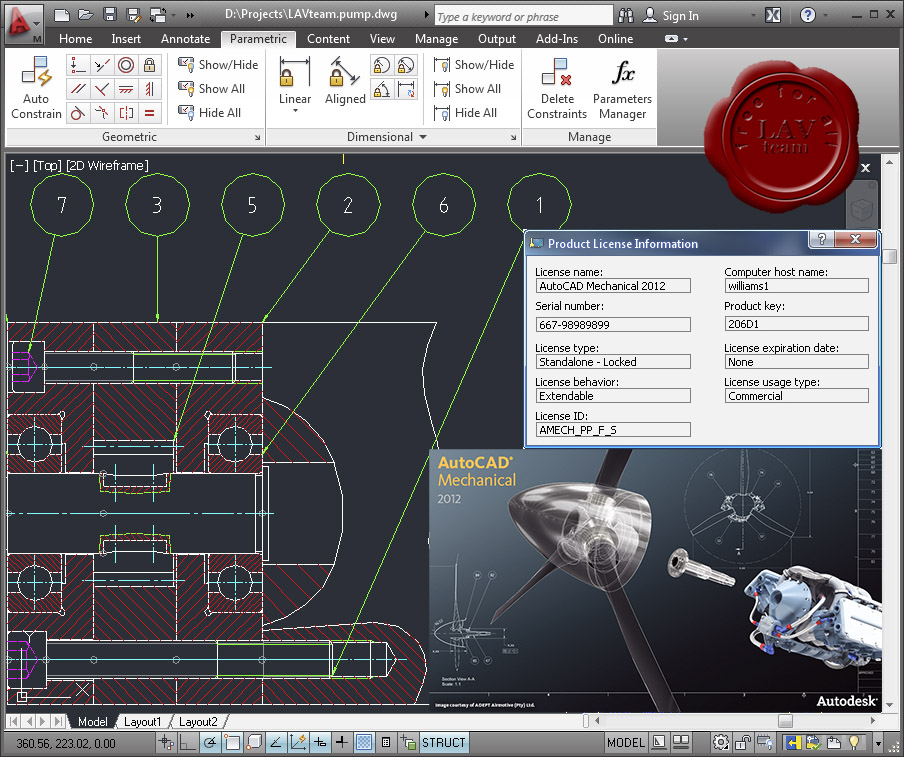This screenshot has height=757, width=904.
Task: Apply the Fix (padlock) geometric constraint
Action: [x=149, y=65]
